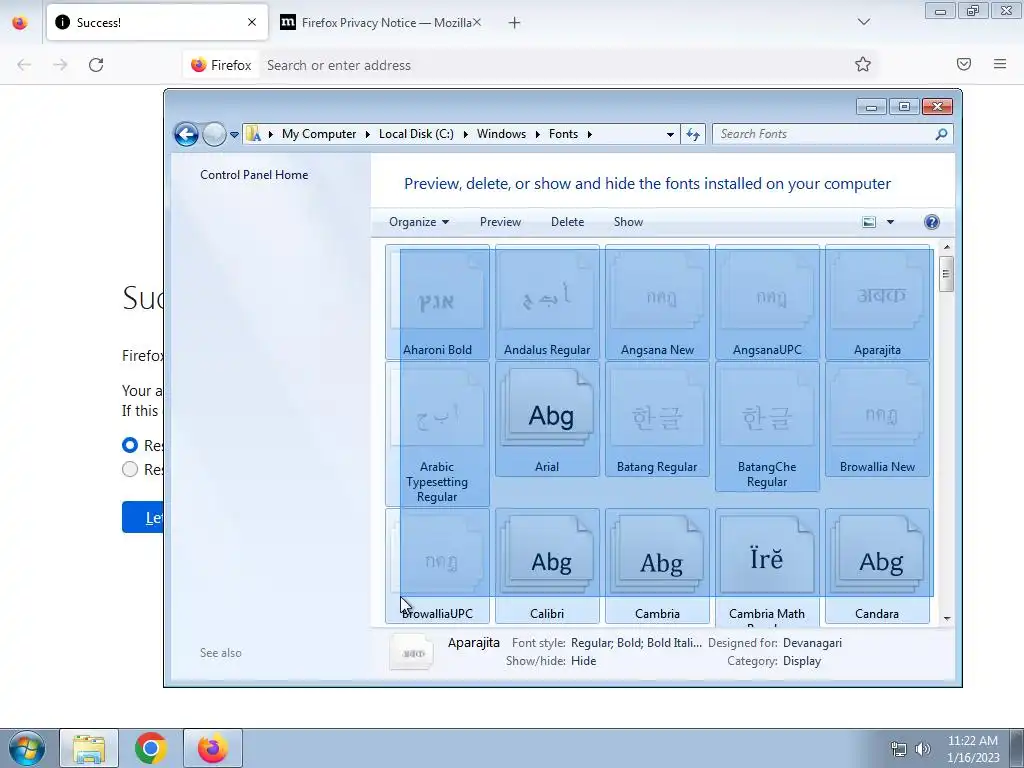Click Preview in the Fonts toolbar
This screenshot has width=1024, height=768.
click(x=500, y=222)
